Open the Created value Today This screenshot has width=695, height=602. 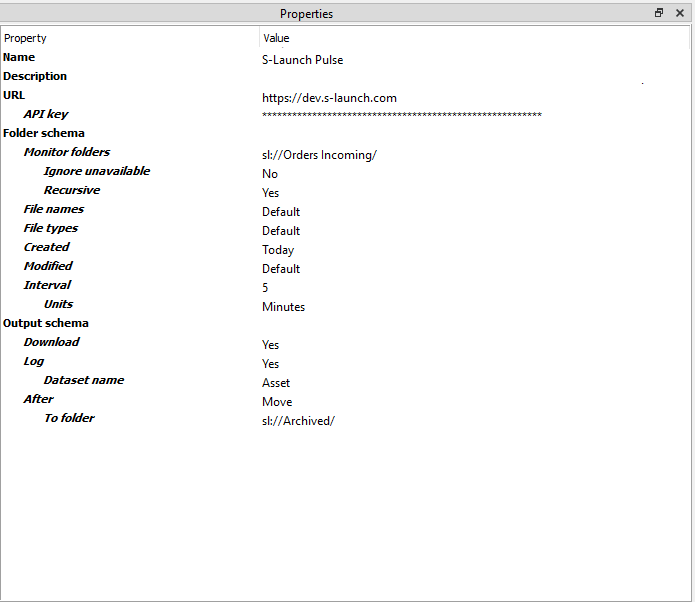tap(278, 250)
